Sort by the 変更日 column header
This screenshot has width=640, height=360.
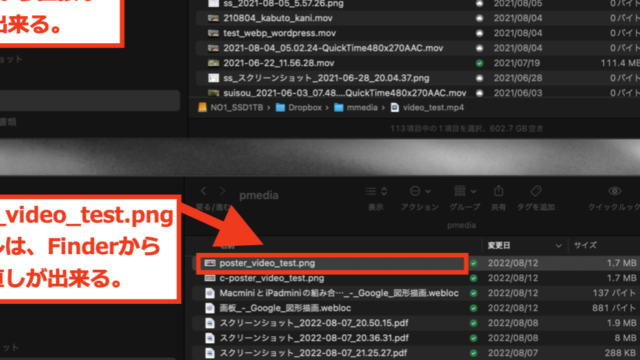(x=498, y=245)
